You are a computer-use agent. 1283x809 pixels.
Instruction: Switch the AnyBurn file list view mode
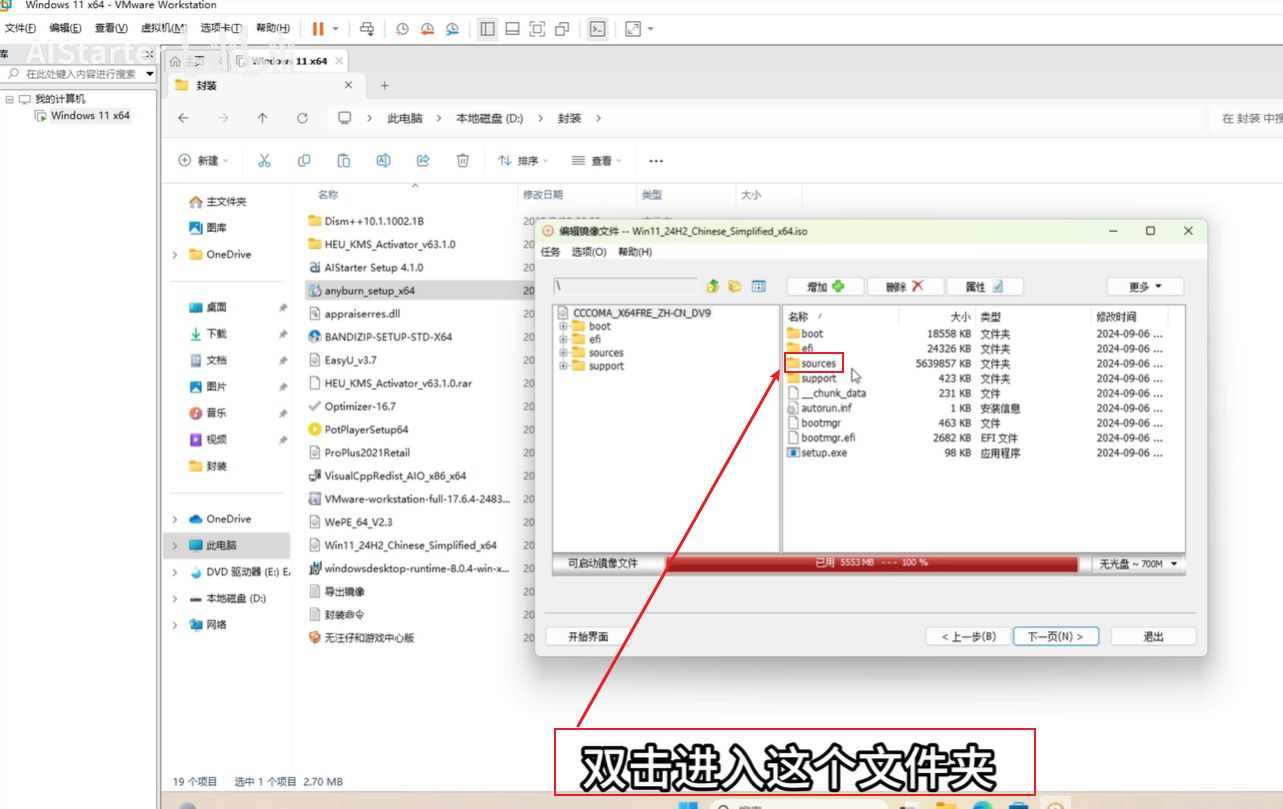pyautogui.click(x=759, y=287)
